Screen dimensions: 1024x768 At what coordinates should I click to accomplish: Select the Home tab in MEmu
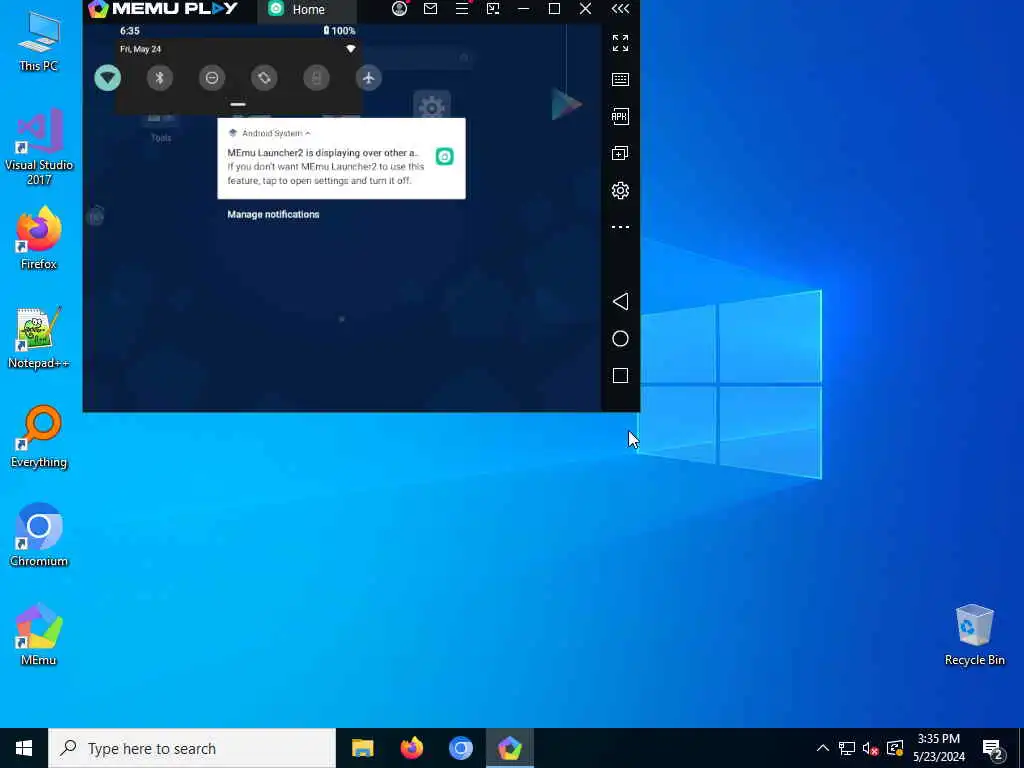coord(306,10)
